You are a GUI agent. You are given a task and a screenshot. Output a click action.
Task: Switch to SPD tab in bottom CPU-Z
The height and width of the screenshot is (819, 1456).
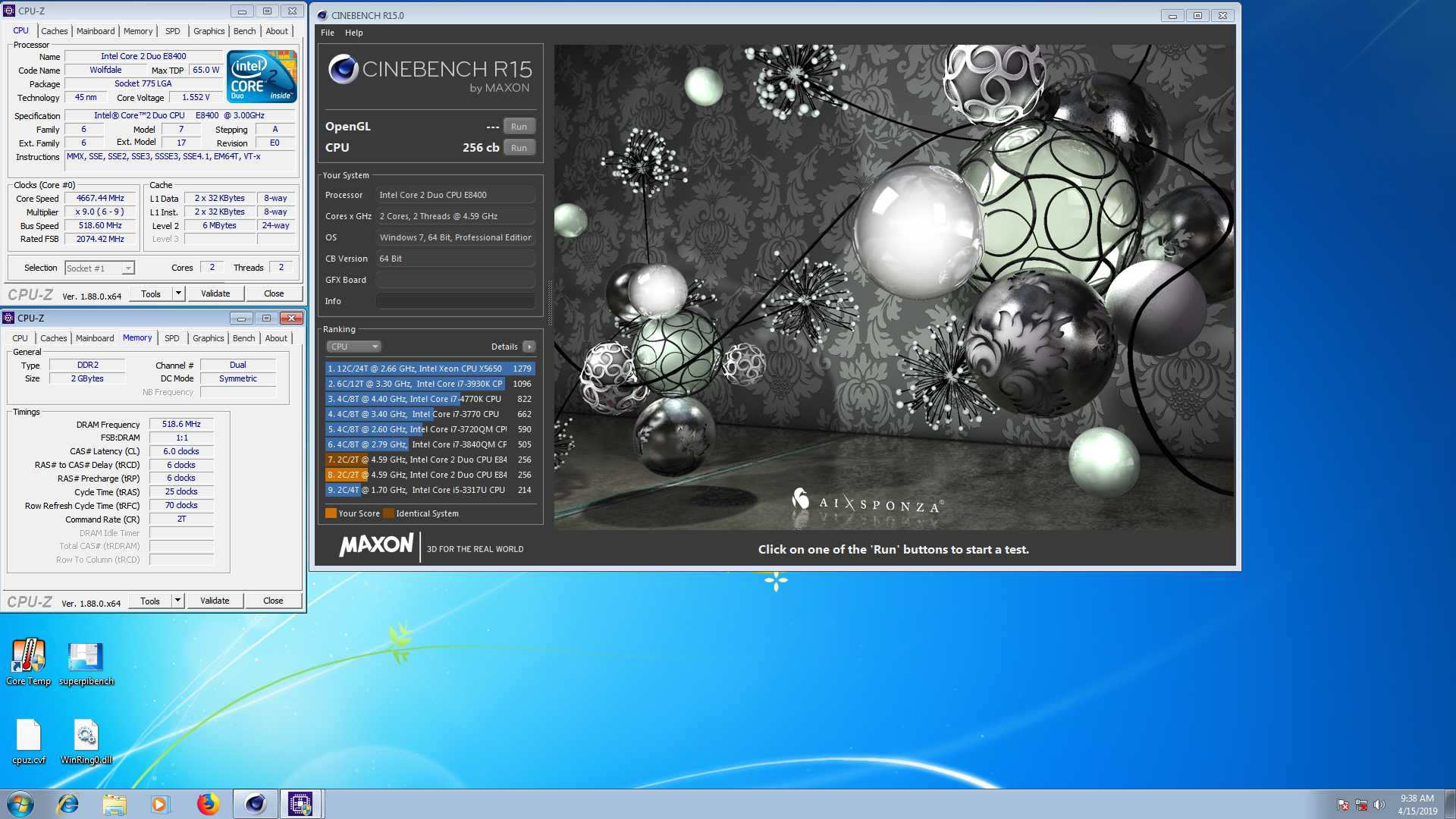pos(172,338)
